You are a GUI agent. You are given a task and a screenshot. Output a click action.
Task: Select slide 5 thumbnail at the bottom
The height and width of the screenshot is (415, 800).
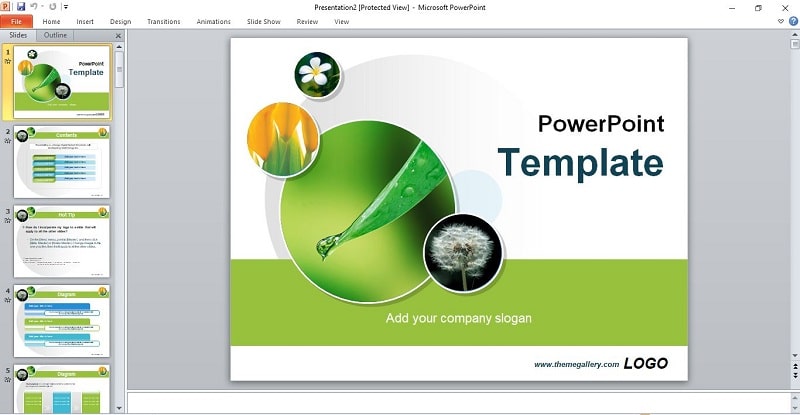click(62, 389)
